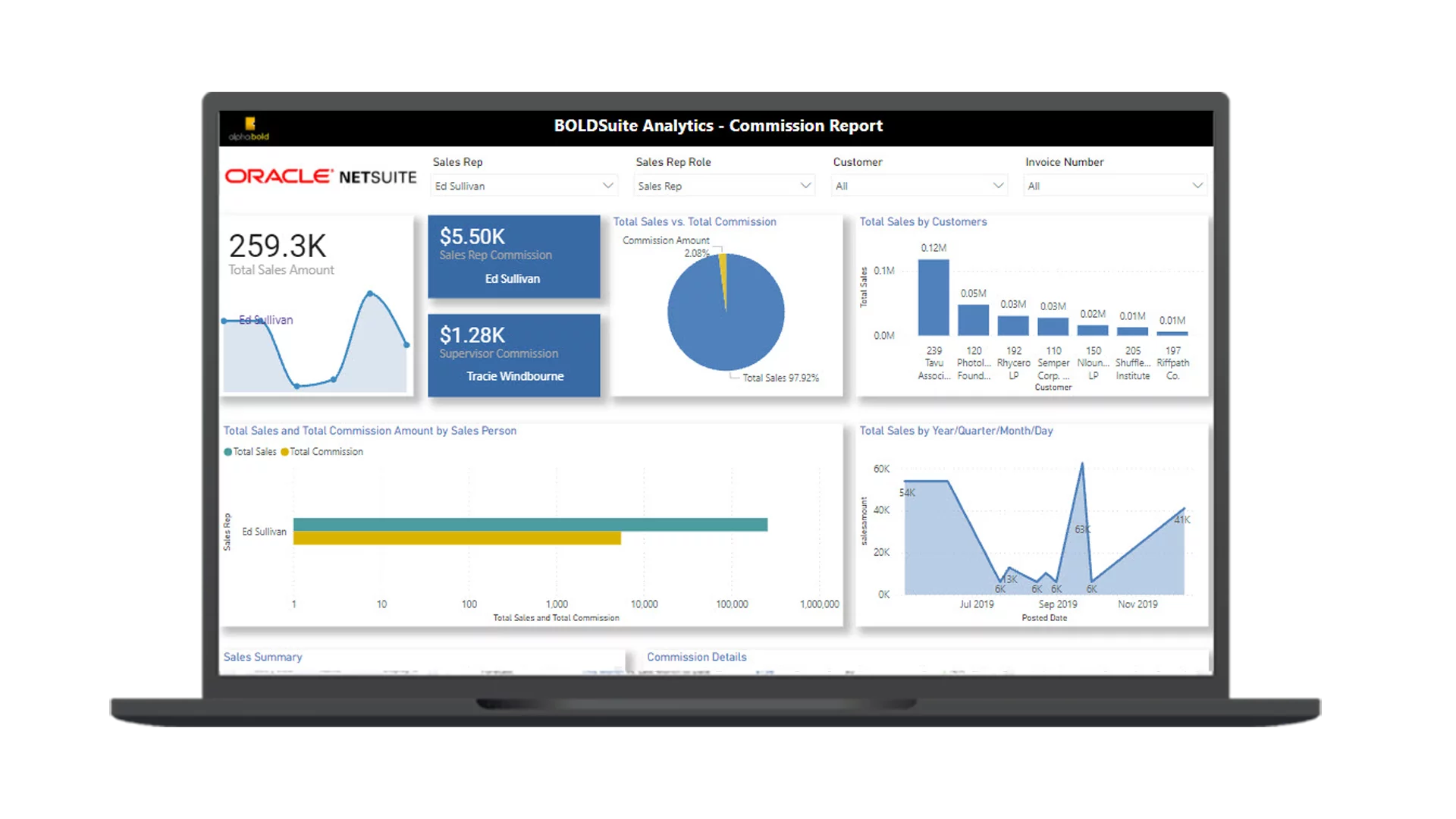Click the 54K data point on date chart
Image resolution: width=1456 pixels, height=819 pixels.
click(x=905, y=482)
